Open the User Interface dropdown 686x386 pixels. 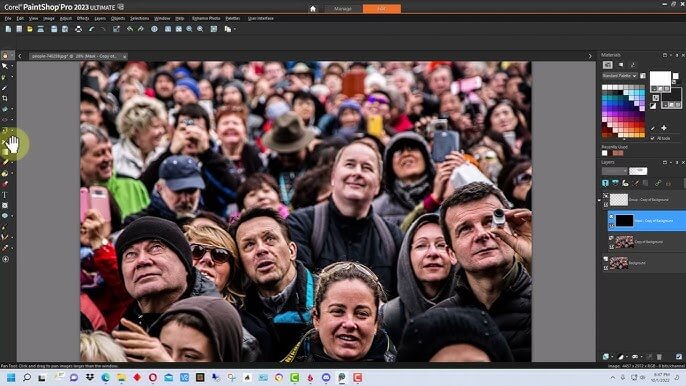(261, 18)
